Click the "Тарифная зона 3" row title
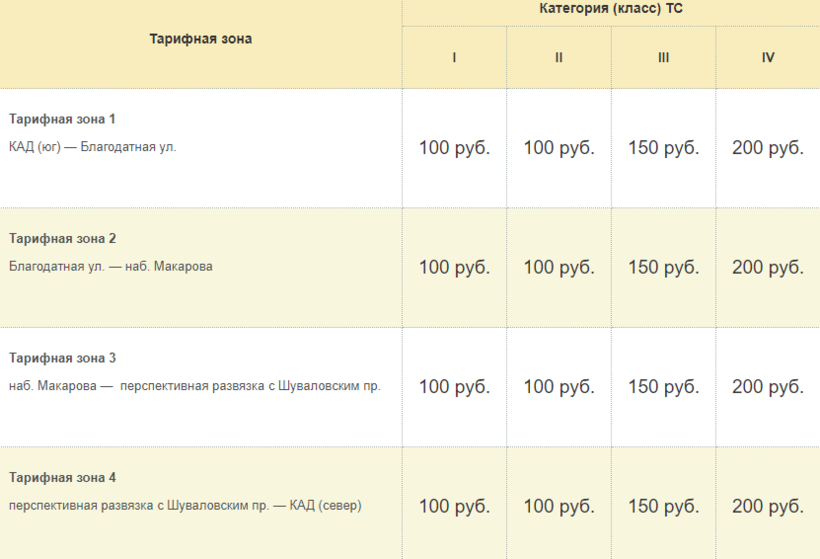Screen dimensions: 820x559 [63, 358]
